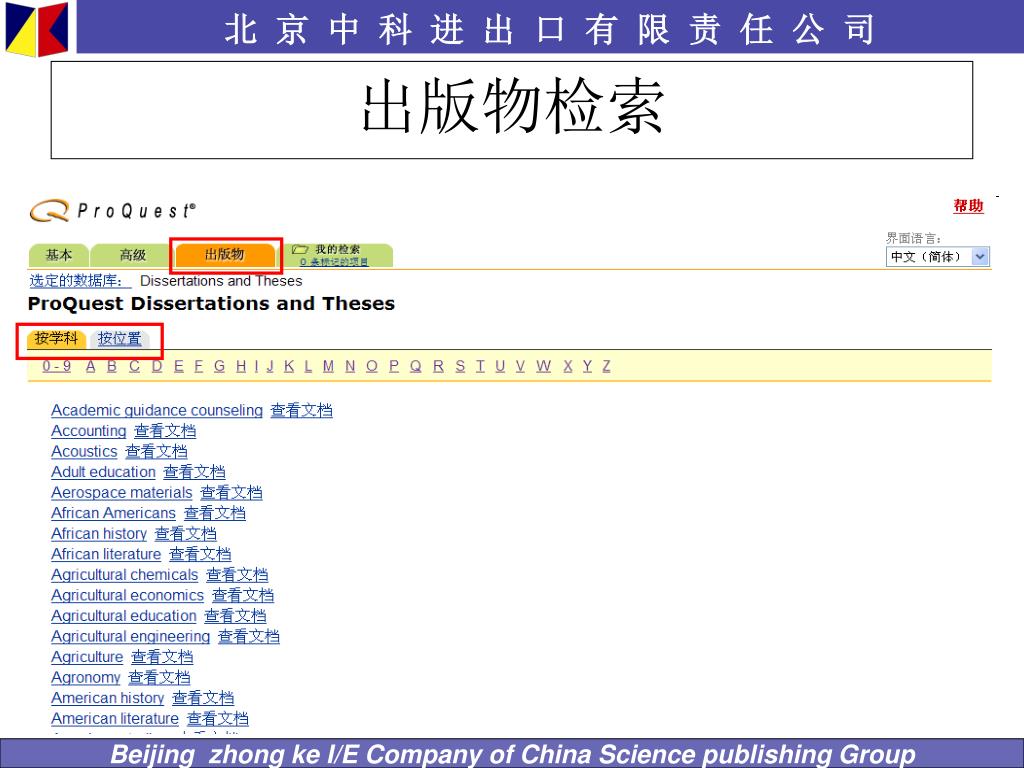This screenshot has height=768, width=1024.
Task: Open the American literature subject
Action: click(x=115, y=719)
